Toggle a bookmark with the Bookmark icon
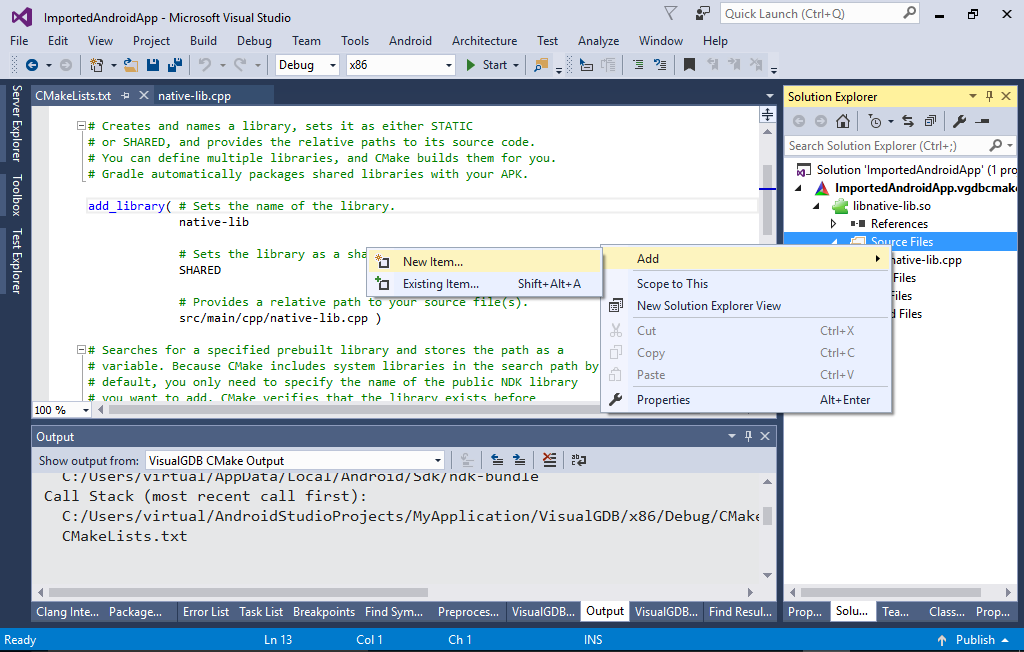The width and height of the screenshot is (1024, 652). 689,65
